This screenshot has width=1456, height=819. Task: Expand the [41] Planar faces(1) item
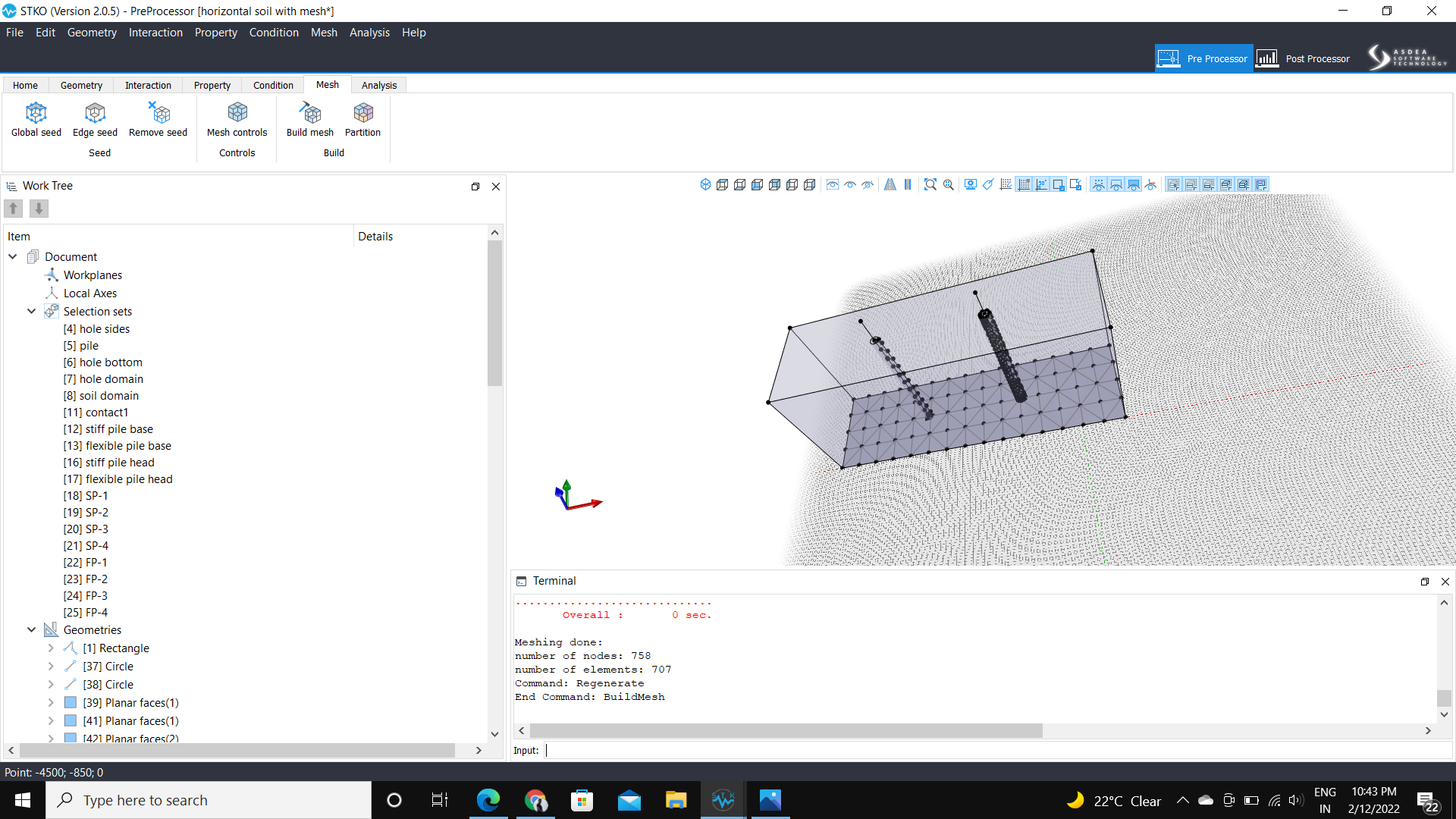click(51, 720)
